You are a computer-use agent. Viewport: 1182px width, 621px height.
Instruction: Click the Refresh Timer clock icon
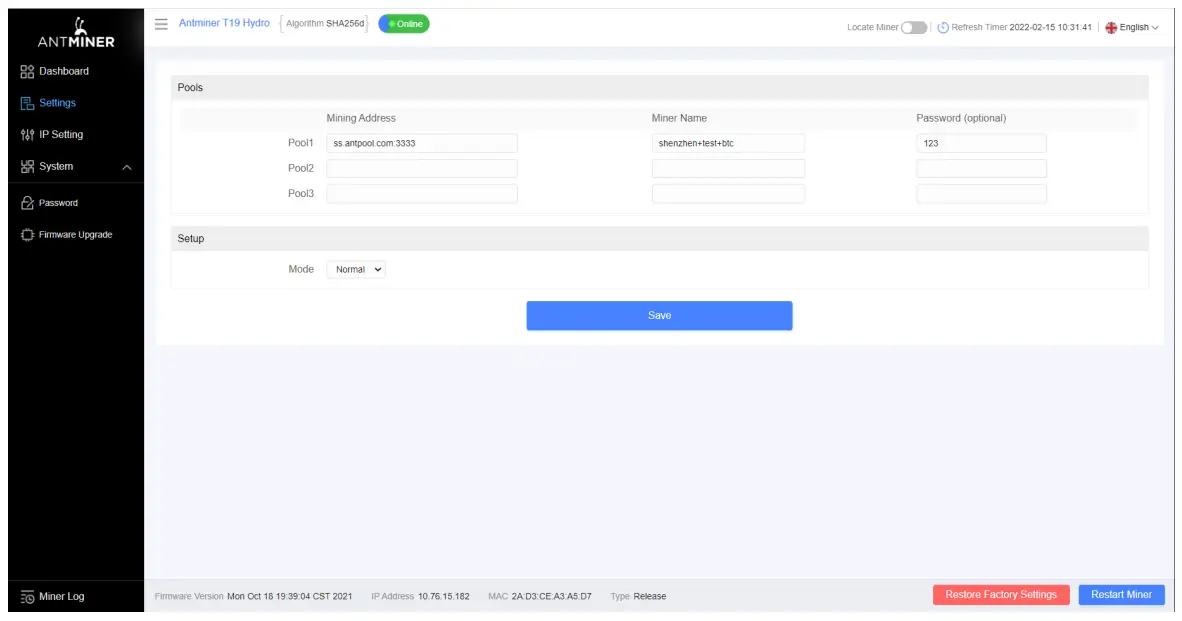[943, 27]
